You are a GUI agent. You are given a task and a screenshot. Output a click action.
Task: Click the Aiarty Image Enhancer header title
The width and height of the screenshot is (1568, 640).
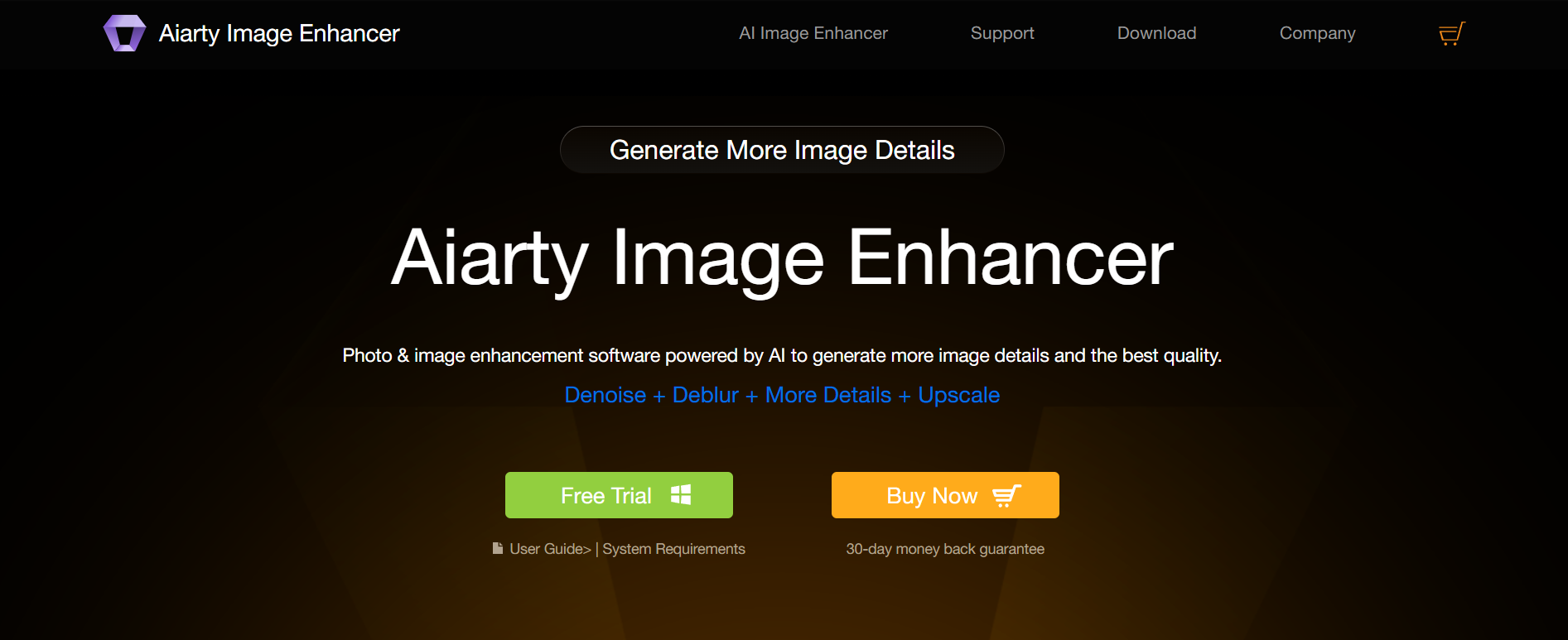tap(279, 33)
